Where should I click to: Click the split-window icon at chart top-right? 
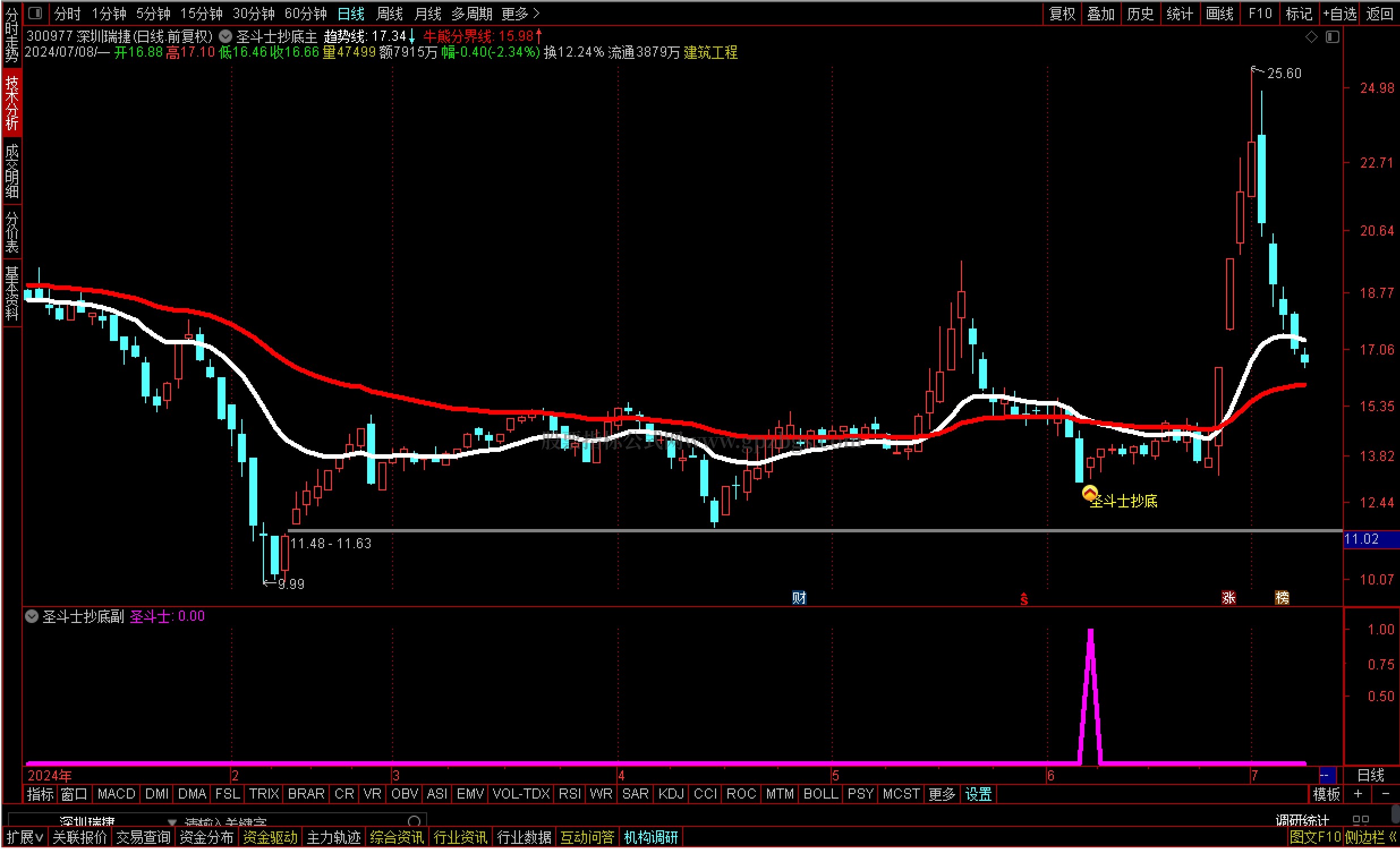[x=1333, y=37]
